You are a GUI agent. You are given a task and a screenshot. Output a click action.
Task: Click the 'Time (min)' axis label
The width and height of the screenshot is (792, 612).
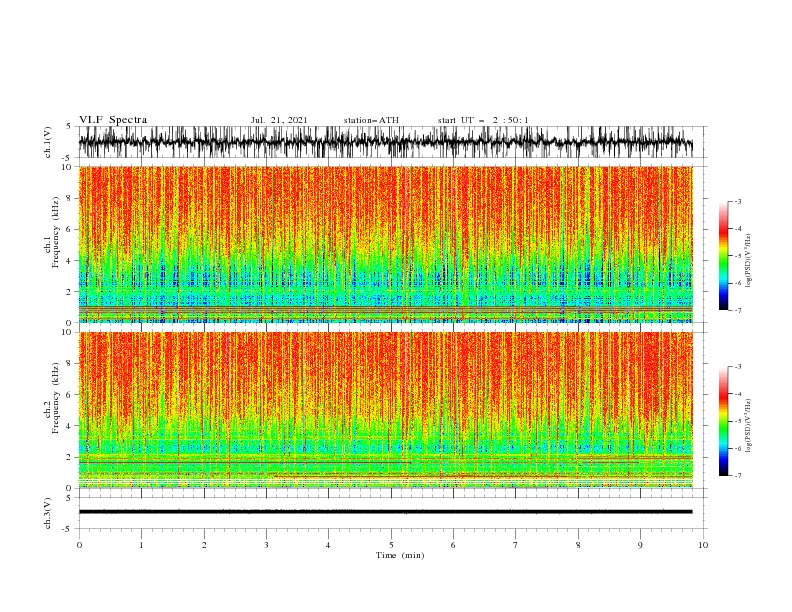[x=400, y=555]
